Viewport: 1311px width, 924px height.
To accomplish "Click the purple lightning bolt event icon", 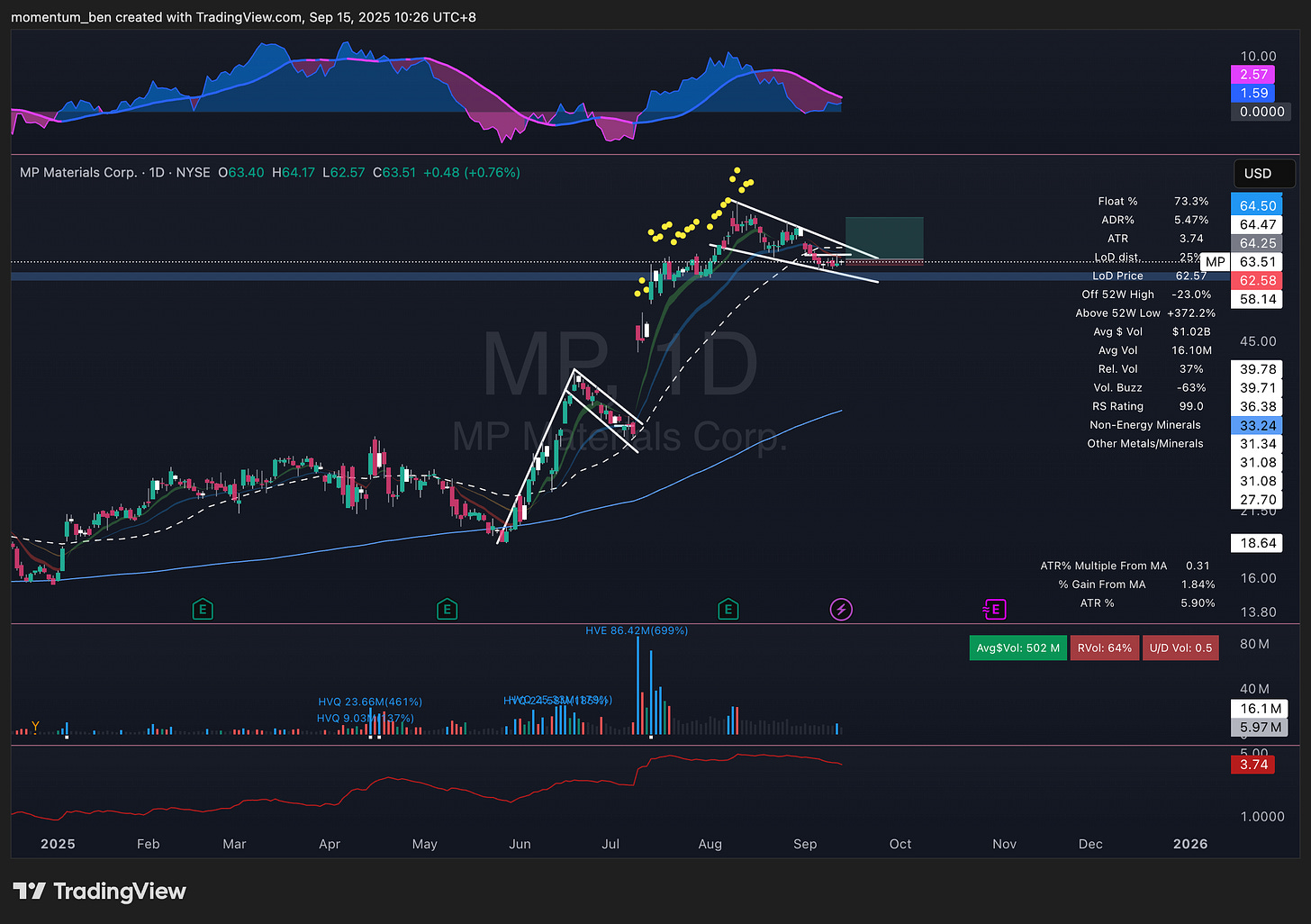I will [840, 610].
